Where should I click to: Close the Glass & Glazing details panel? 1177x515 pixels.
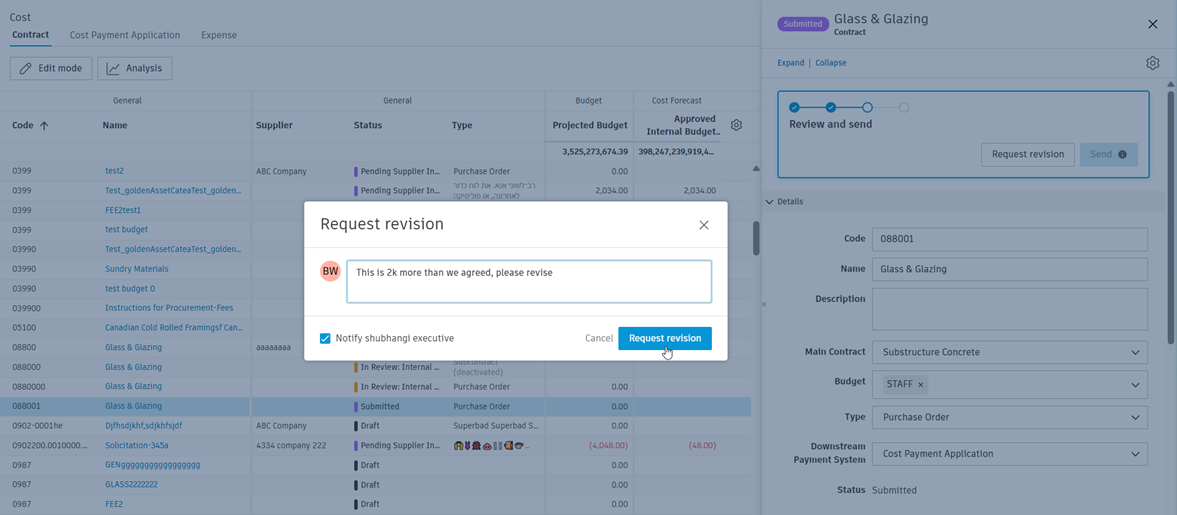tap(1153, 25)
